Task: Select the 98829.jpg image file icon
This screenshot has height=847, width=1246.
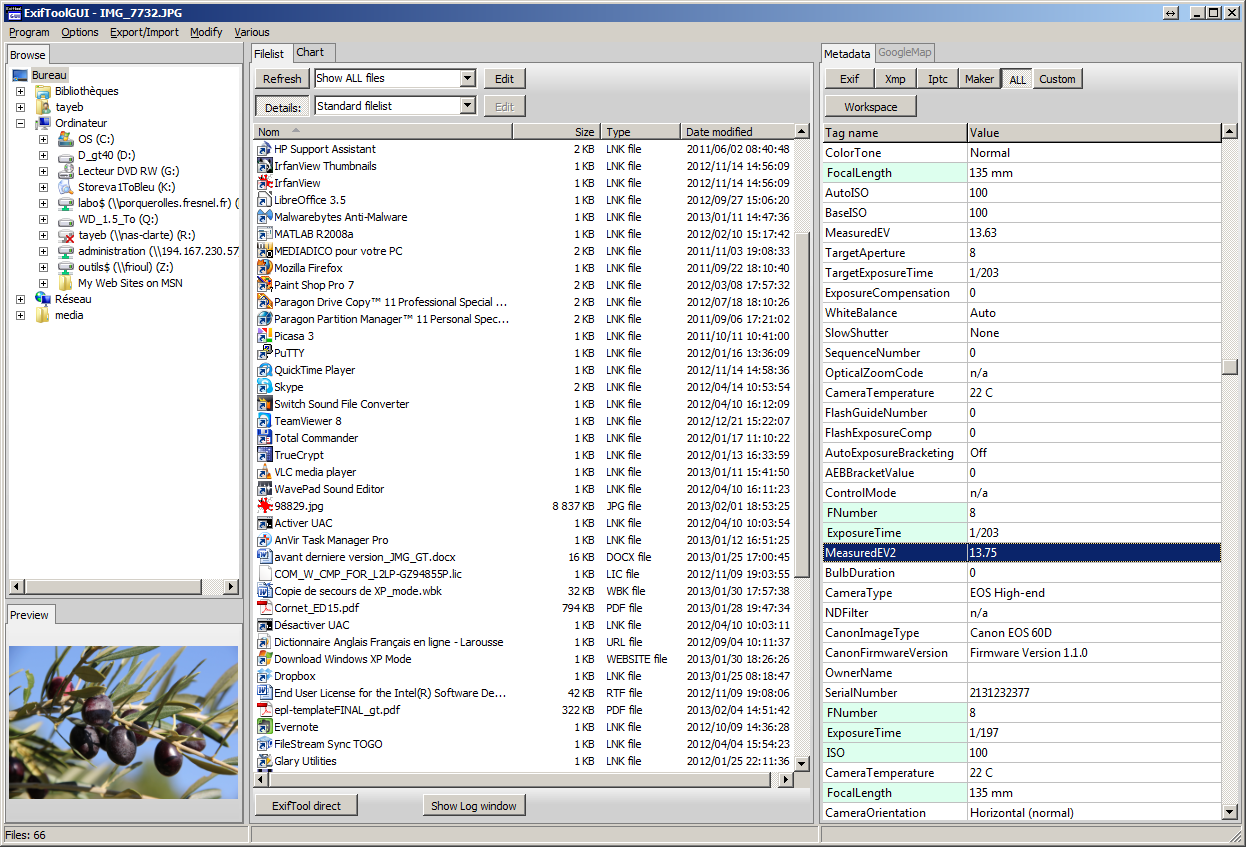Action: click(265, 506)
